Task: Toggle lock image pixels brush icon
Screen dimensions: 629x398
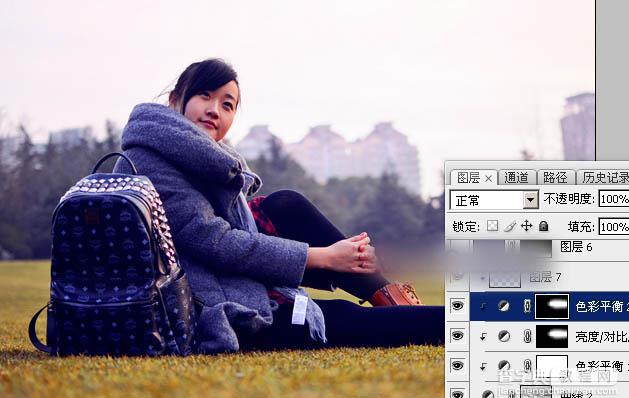Action: click(509, 226)
